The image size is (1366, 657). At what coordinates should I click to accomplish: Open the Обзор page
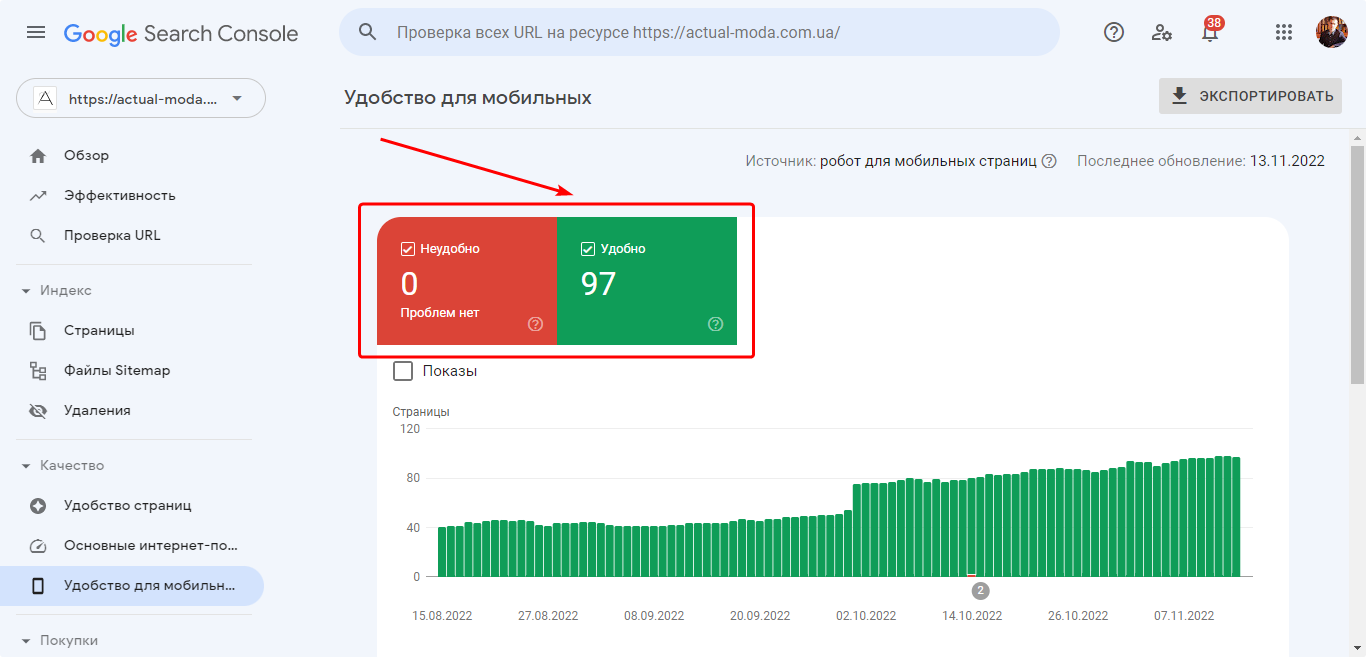132,156
